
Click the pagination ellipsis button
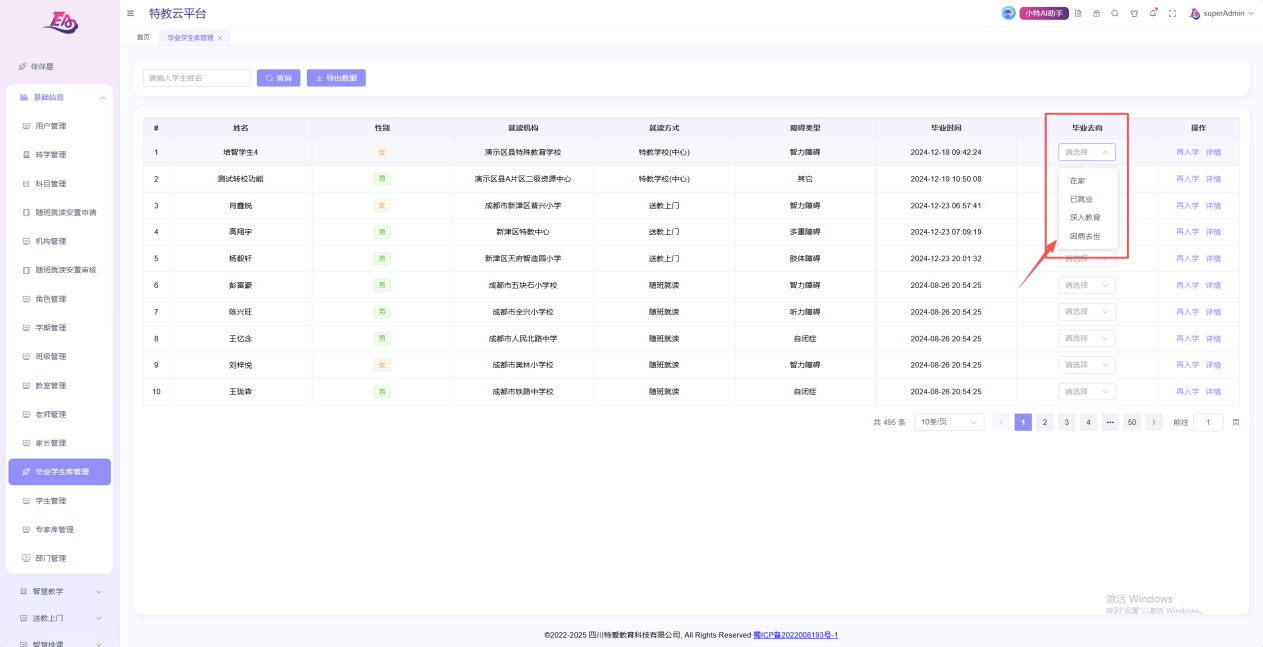pos(1110,422)
